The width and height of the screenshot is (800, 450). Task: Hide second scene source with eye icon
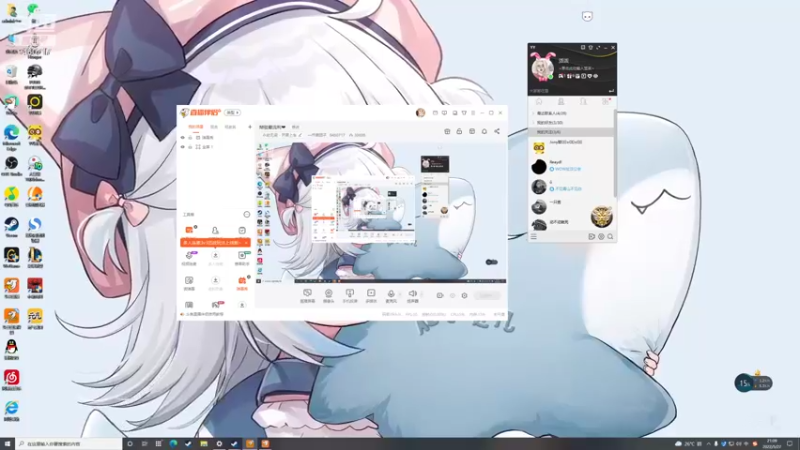point(183,147)
